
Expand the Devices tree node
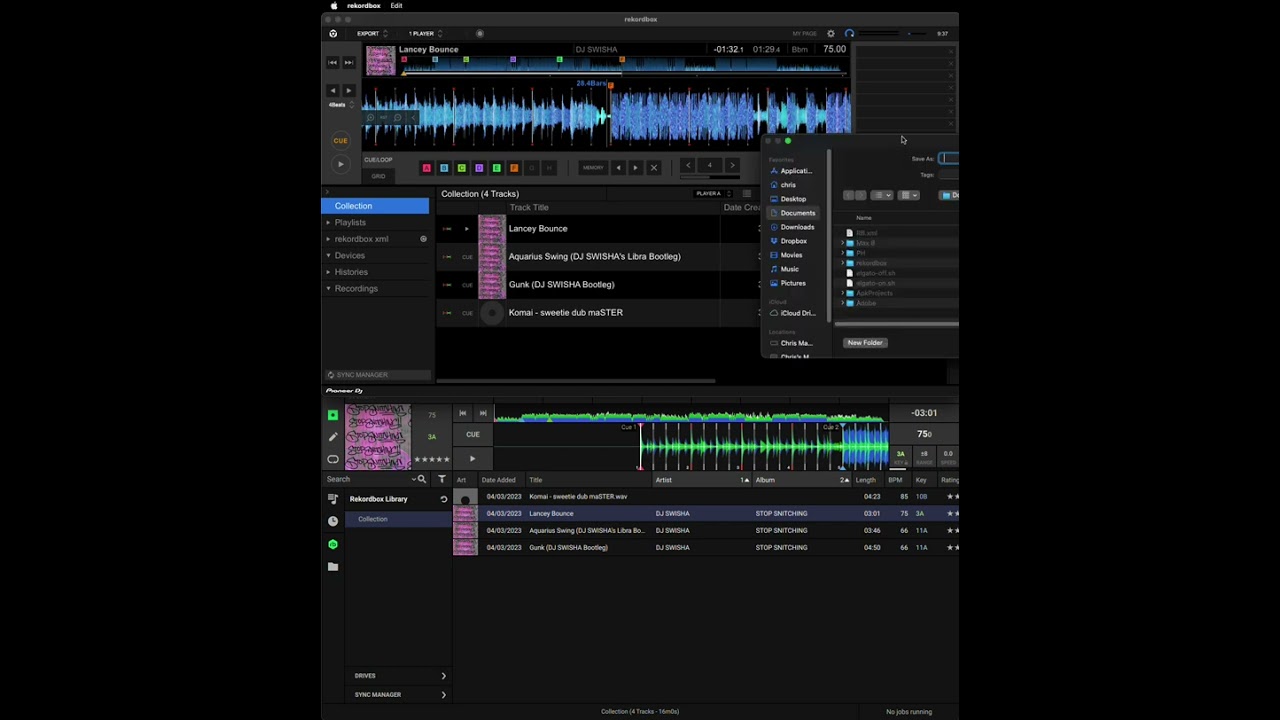point(328,256)
